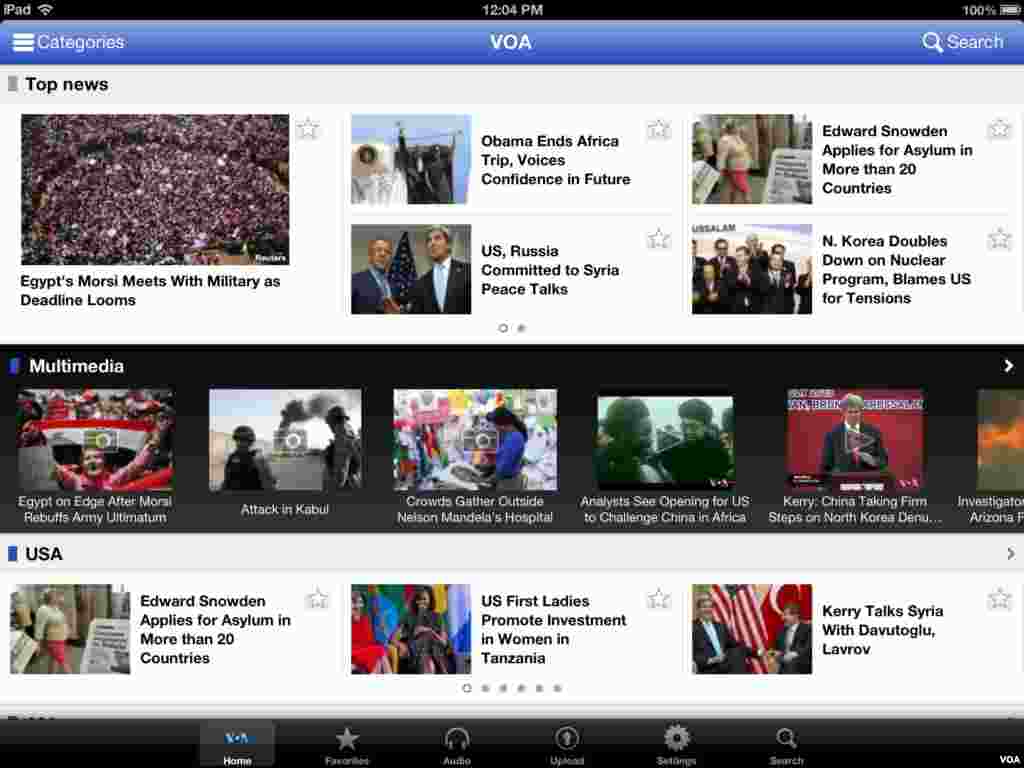
Task: Check the battery indicator in status bar
Action: [1010, 10]
